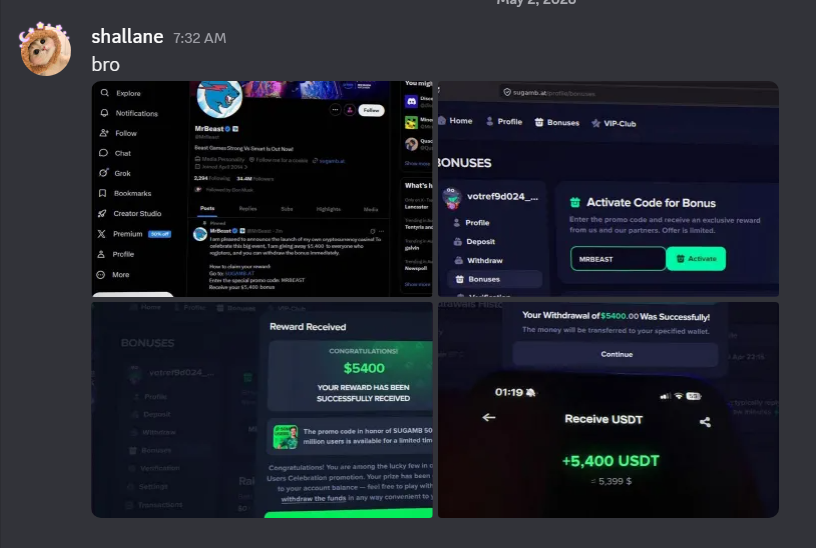Click the shallane username
The image size is (816, 548).
[127, 37]
